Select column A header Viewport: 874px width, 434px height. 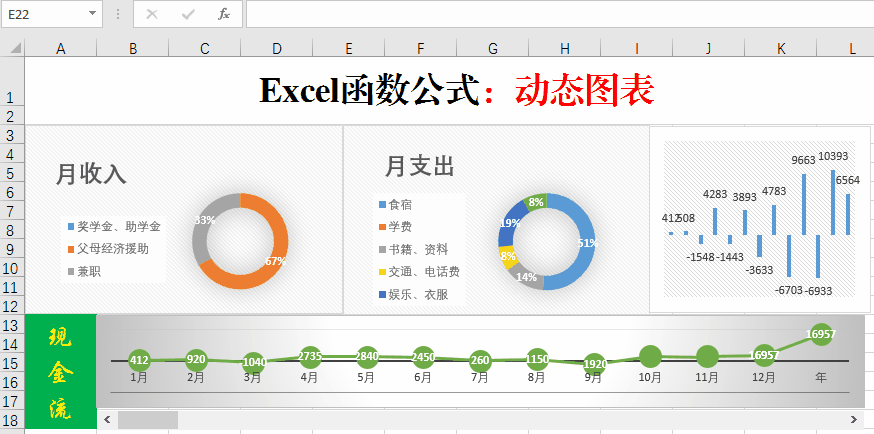tap(61, 49)
